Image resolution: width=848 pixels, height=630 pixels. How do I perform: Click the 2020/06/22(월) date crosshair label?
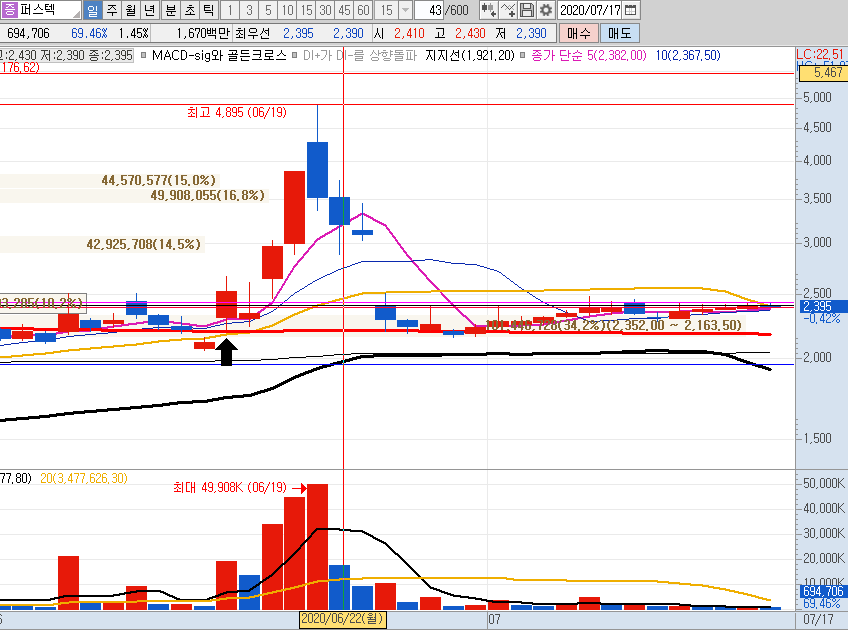coord(342,619)
